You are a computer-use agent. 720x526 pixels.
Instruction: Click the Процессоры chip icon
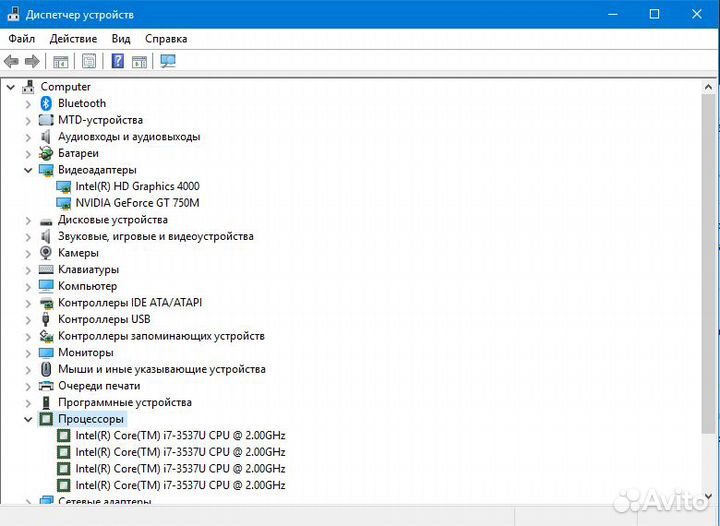(46, 419)
